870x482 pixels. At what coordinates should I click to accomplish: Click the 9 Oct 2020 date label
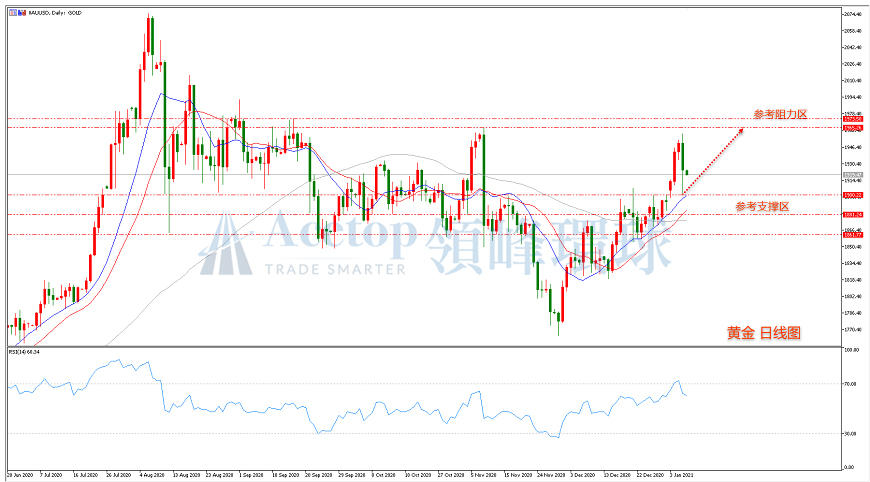coord(384,475)
